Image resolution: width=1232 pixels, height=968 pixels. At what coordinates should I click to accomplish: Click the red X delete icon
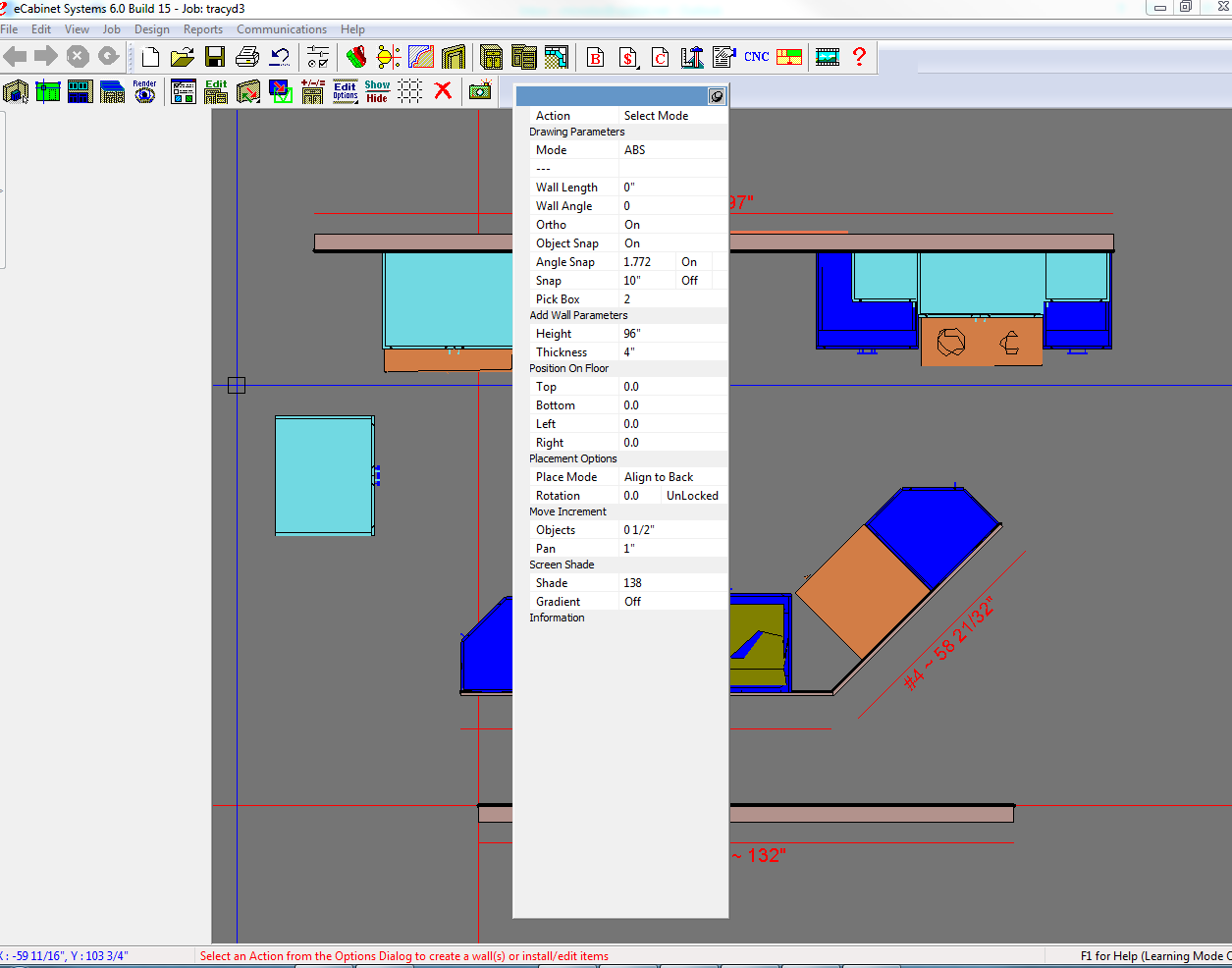(443, 91)
